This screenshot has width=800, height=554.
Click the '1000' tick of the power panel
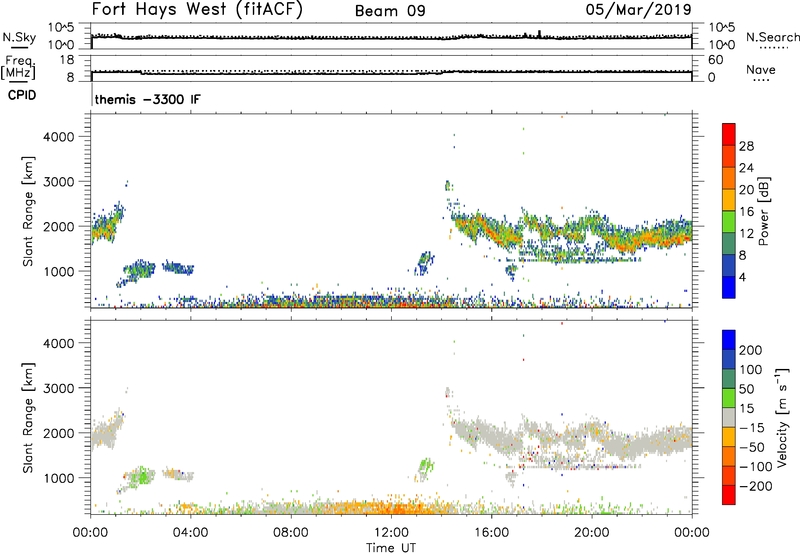click(59, 271)
